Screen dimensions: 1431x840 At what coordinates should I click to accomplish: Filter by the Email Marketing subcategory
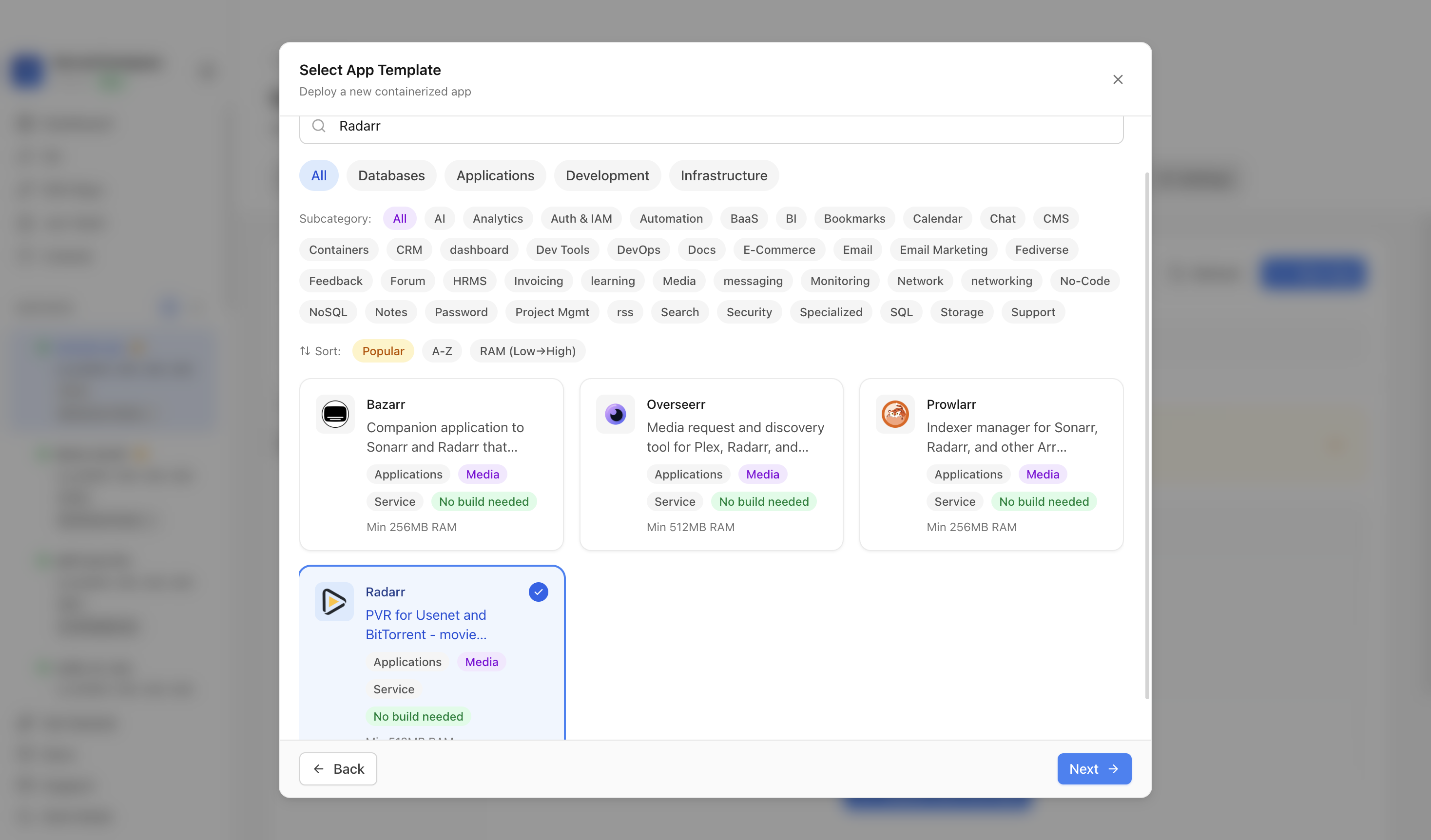[x=943, y=250]
